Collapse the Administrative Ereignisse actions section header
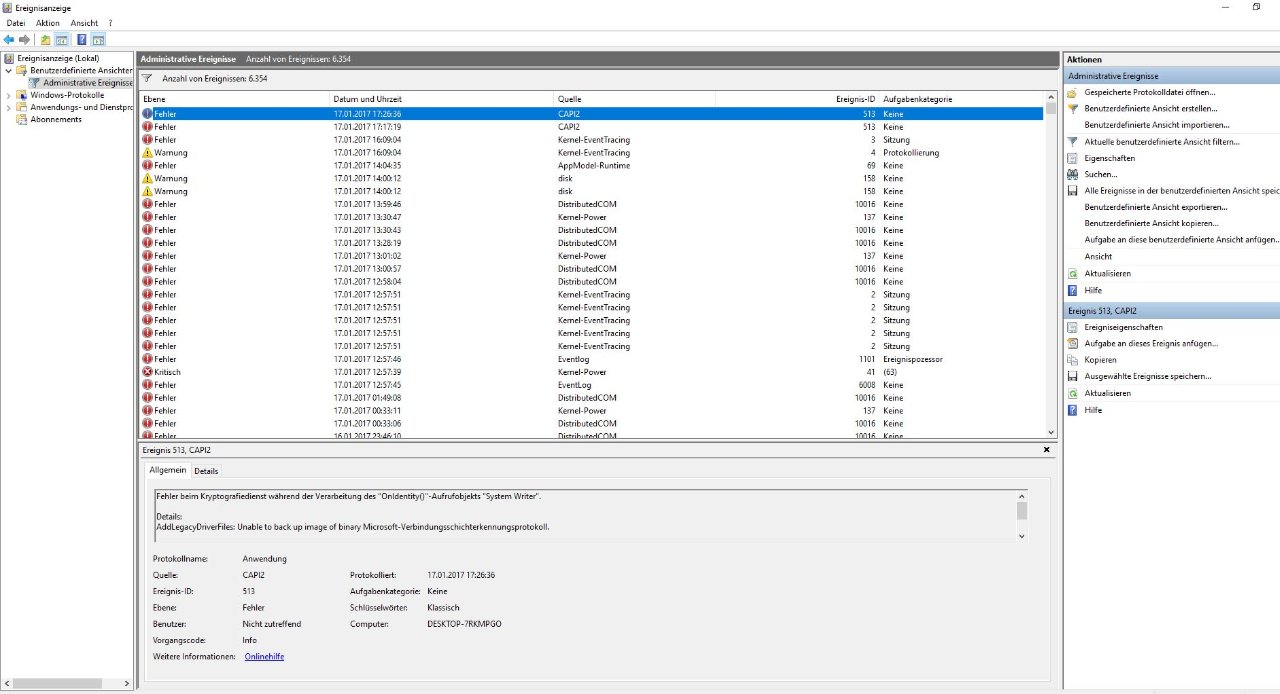The width and height of the screenshot is (1280, 694). tap(1171, 76)
